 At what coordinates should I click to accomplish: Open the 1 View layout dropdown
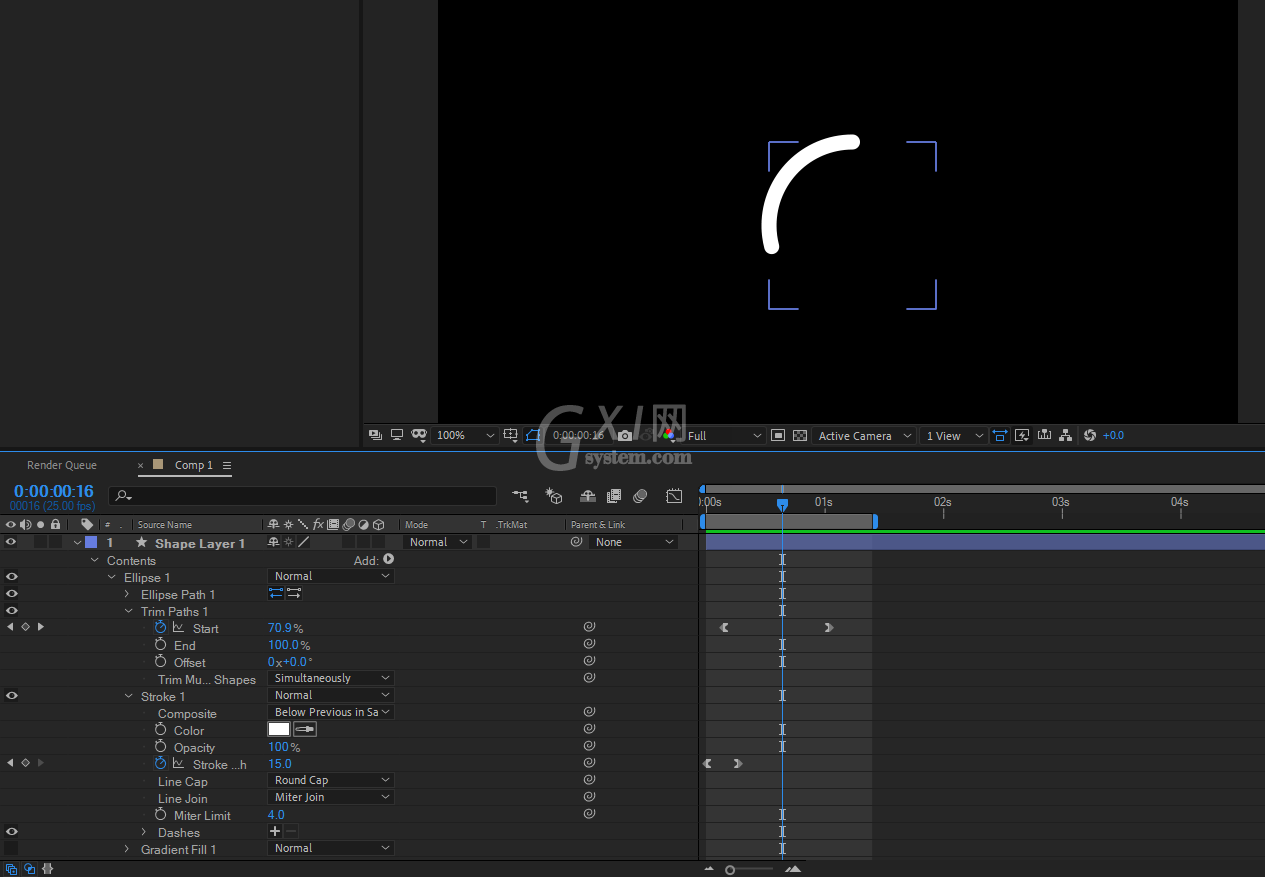pyautogui.click(x=955, y=435)
